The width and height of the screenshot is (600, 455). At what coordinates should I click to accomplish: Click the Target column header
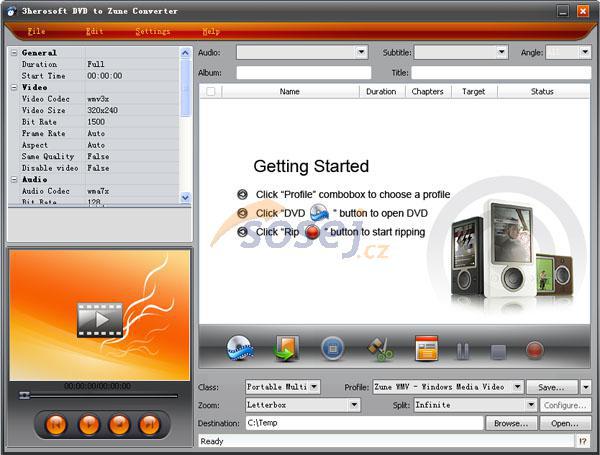[x=474, y=91]
